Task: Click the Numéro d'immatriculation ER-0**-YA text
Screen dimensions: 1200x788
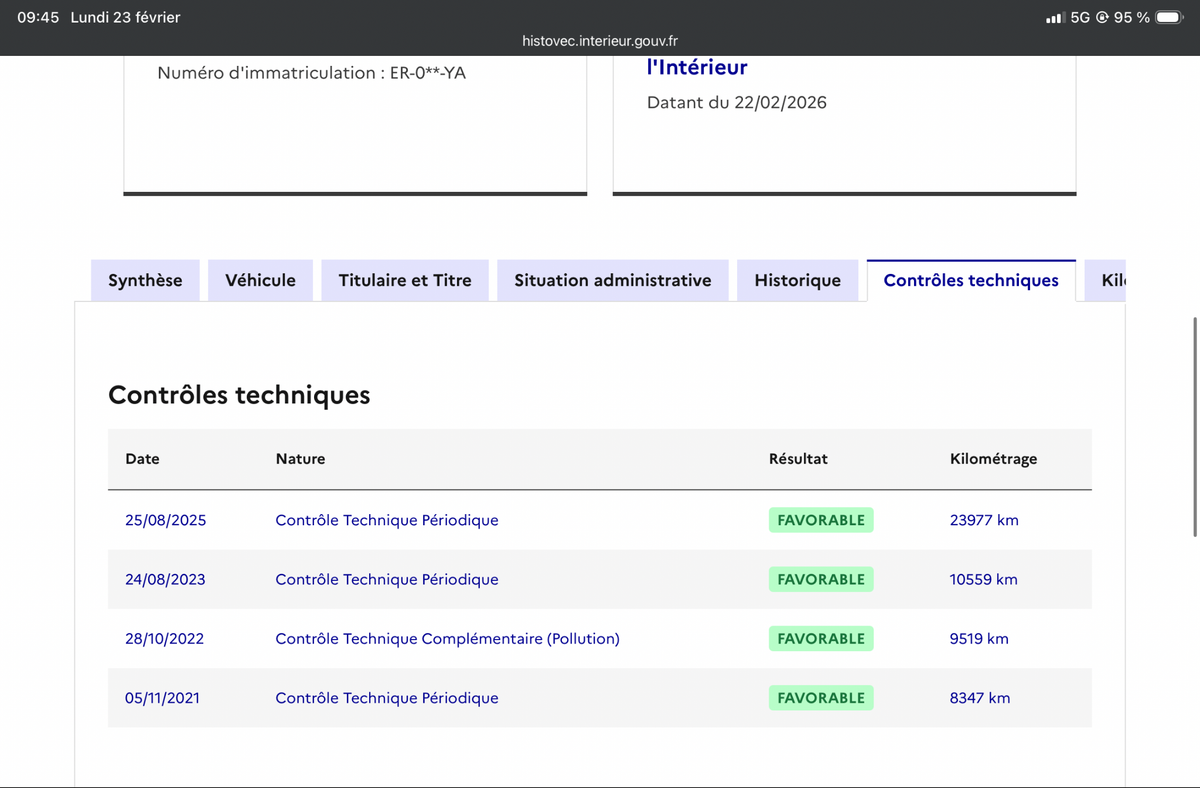Action: click(x=311, y=73)
